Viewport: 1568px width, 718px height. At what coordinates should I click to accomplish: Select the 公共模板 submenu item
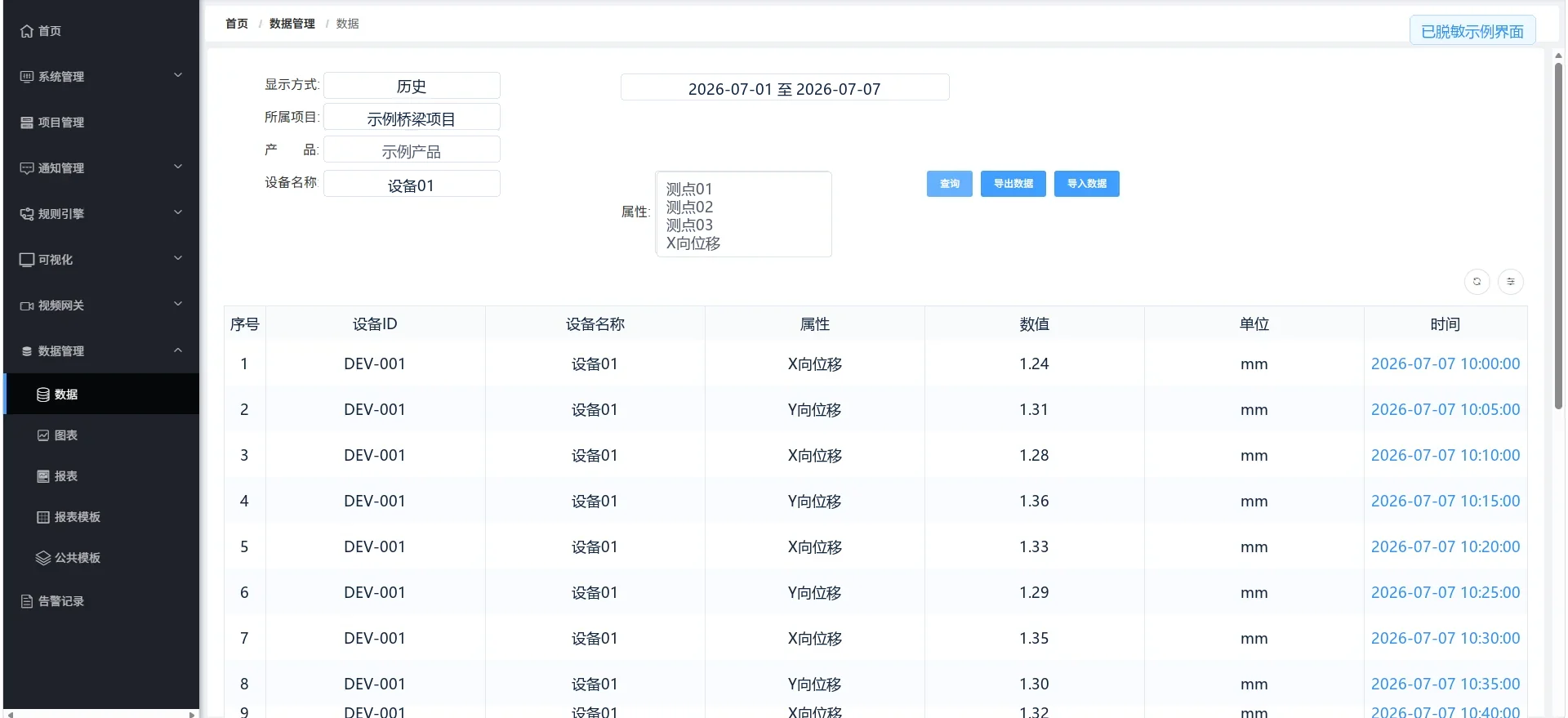click(101, 558)
